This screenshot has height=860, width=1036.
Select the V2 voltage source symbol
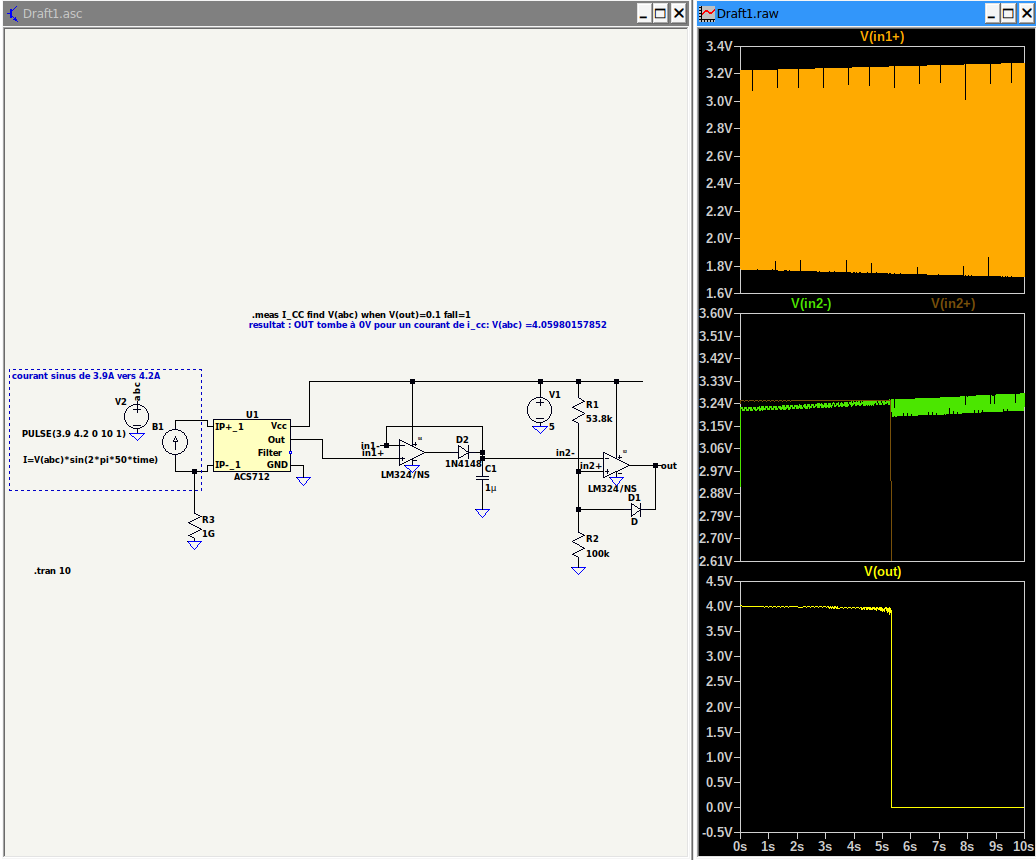tap(136, 415)
